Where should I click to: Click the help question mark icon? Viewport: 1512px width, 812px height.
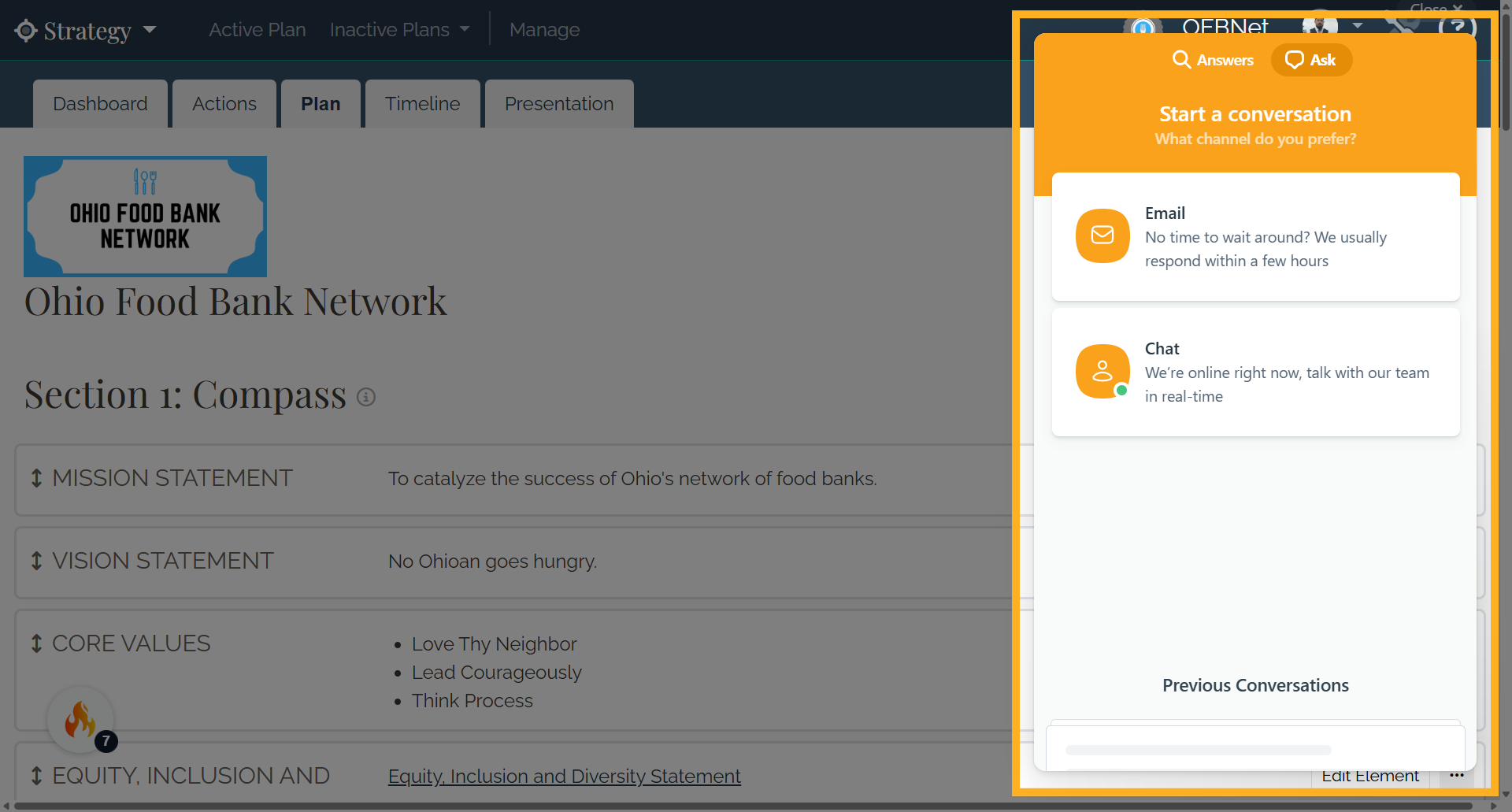(x=1458, y=26)
